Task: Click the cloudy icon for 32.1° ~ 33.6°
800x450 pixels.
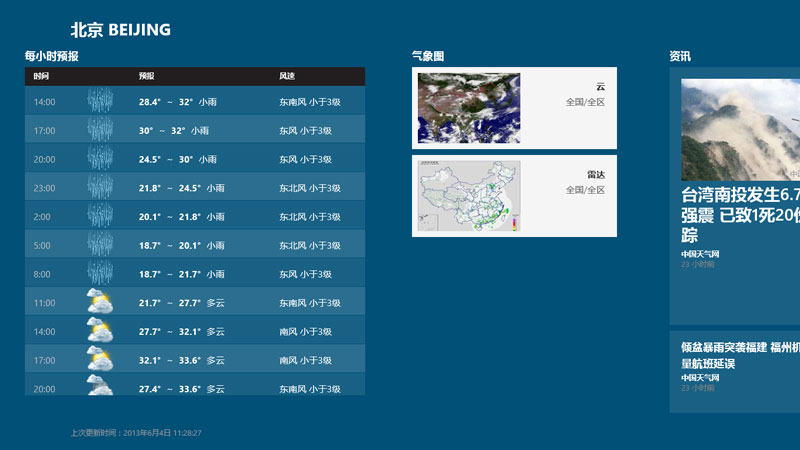Action: [x=99, y=359]
